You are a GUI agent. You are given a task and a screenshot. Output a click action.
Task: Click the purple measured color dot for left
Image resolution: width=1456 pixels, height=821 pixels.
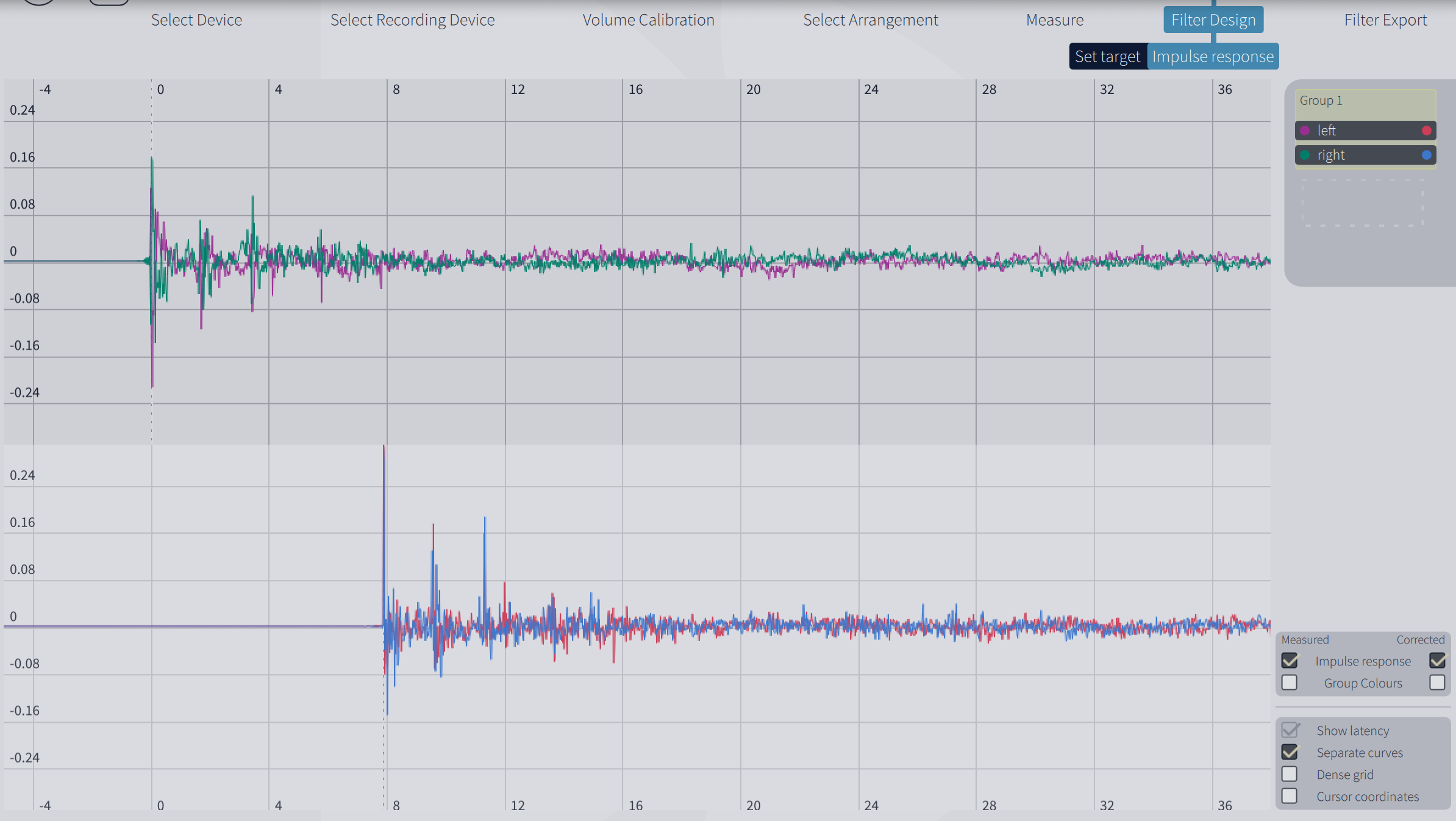[x=1305, y=131]
